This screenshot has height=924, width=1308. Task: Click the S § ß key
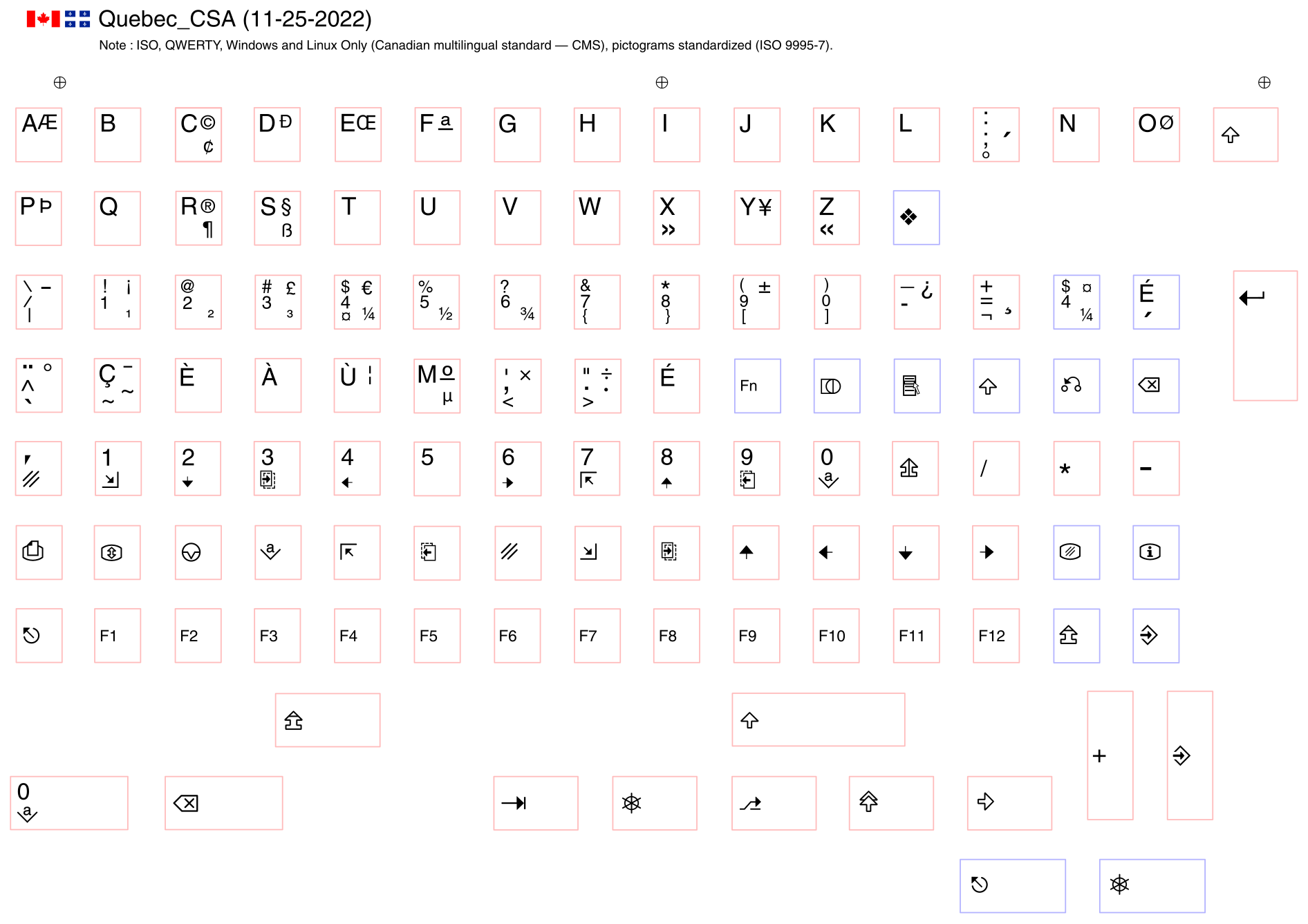(277, 218)
